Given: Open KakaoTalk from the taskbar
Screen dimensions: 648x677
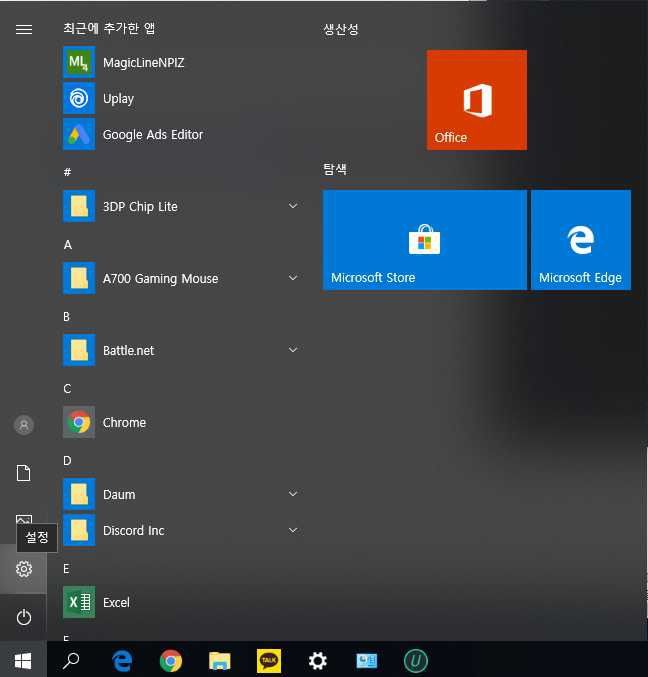Looking at the screenshot, I should [x=269, y=661].
